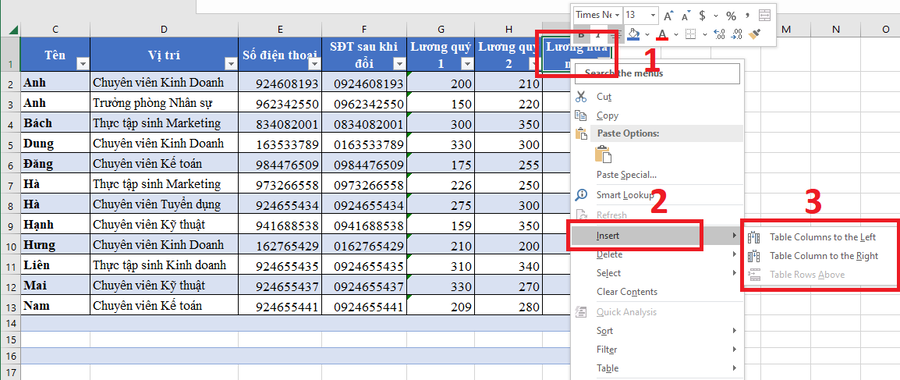This screenshot has height=380, width=900.
Task: Select row 13 header
Action: (10, 306)
